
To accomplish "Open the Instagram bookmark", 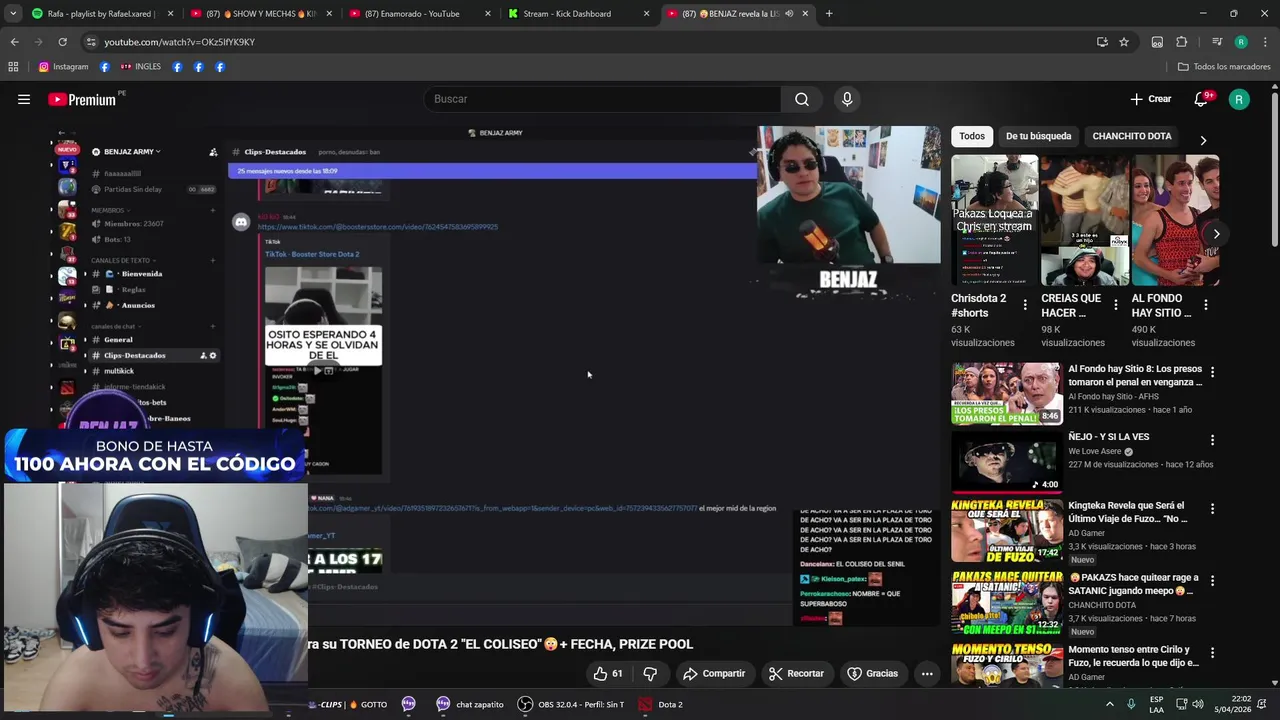I will point(64,67).
